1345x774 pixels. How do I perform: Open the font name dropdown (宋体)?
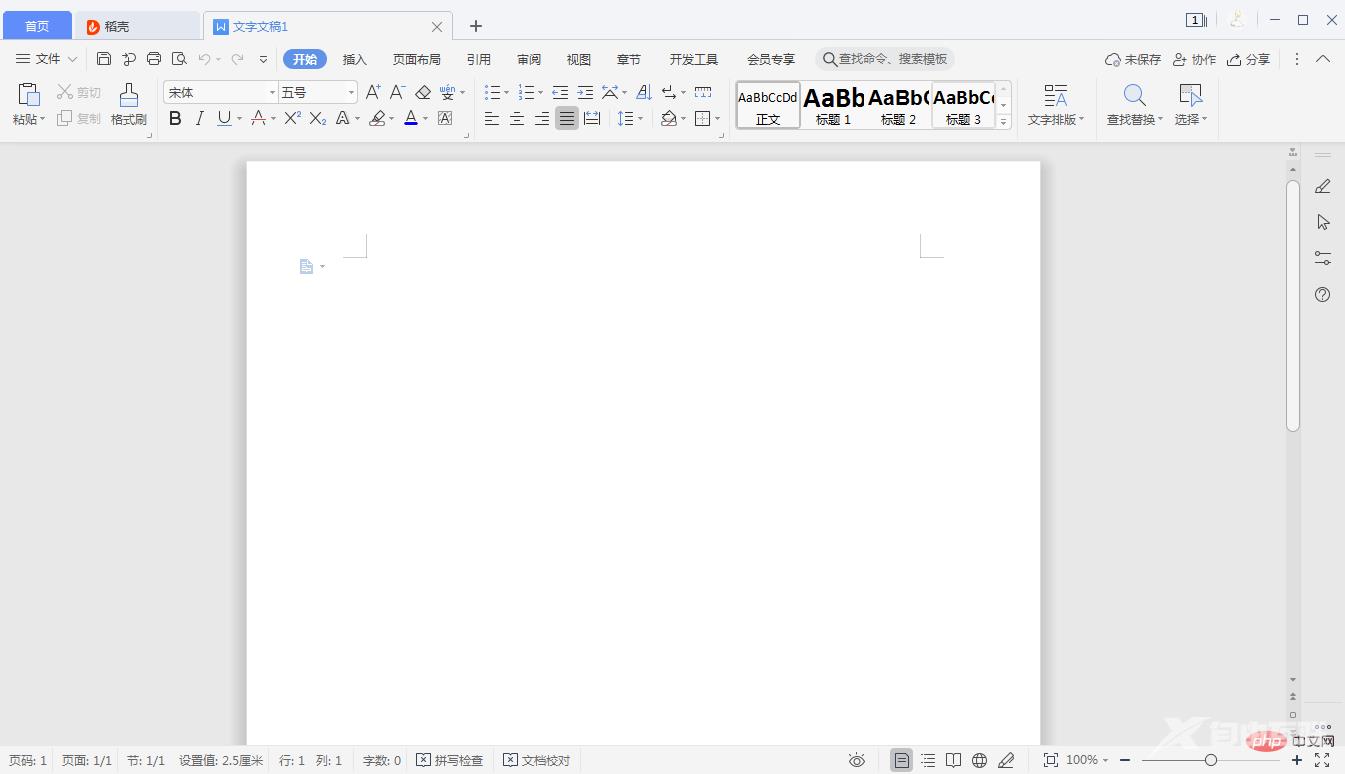coord(272,92)
